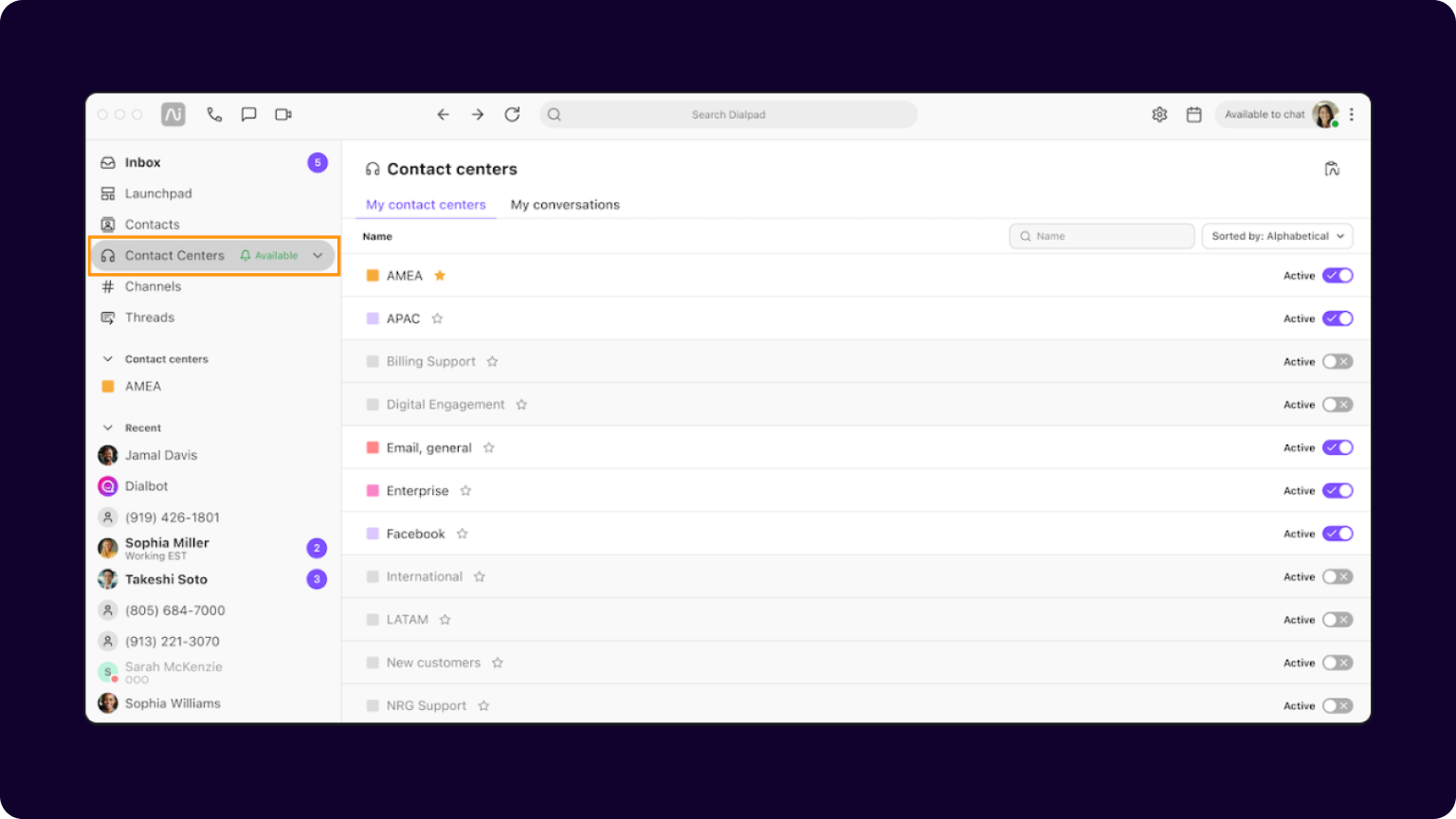
Task: Disable the Active toggle for AMEA
Action: [x=1338, y=275]
